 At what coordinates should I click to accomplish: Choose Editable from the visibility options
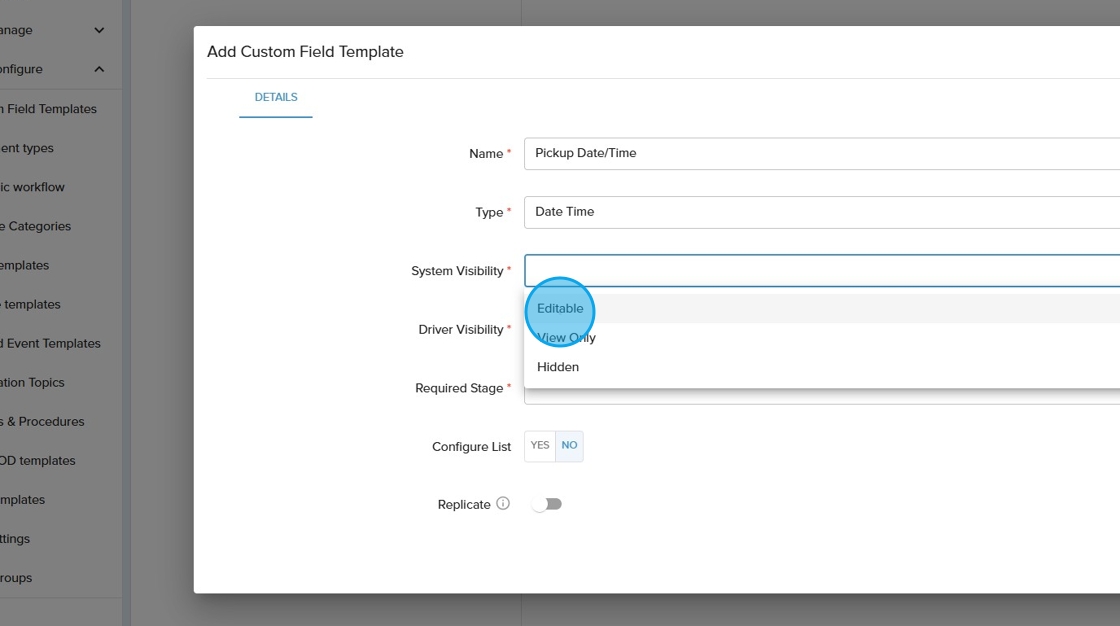(x=560, y=309)
